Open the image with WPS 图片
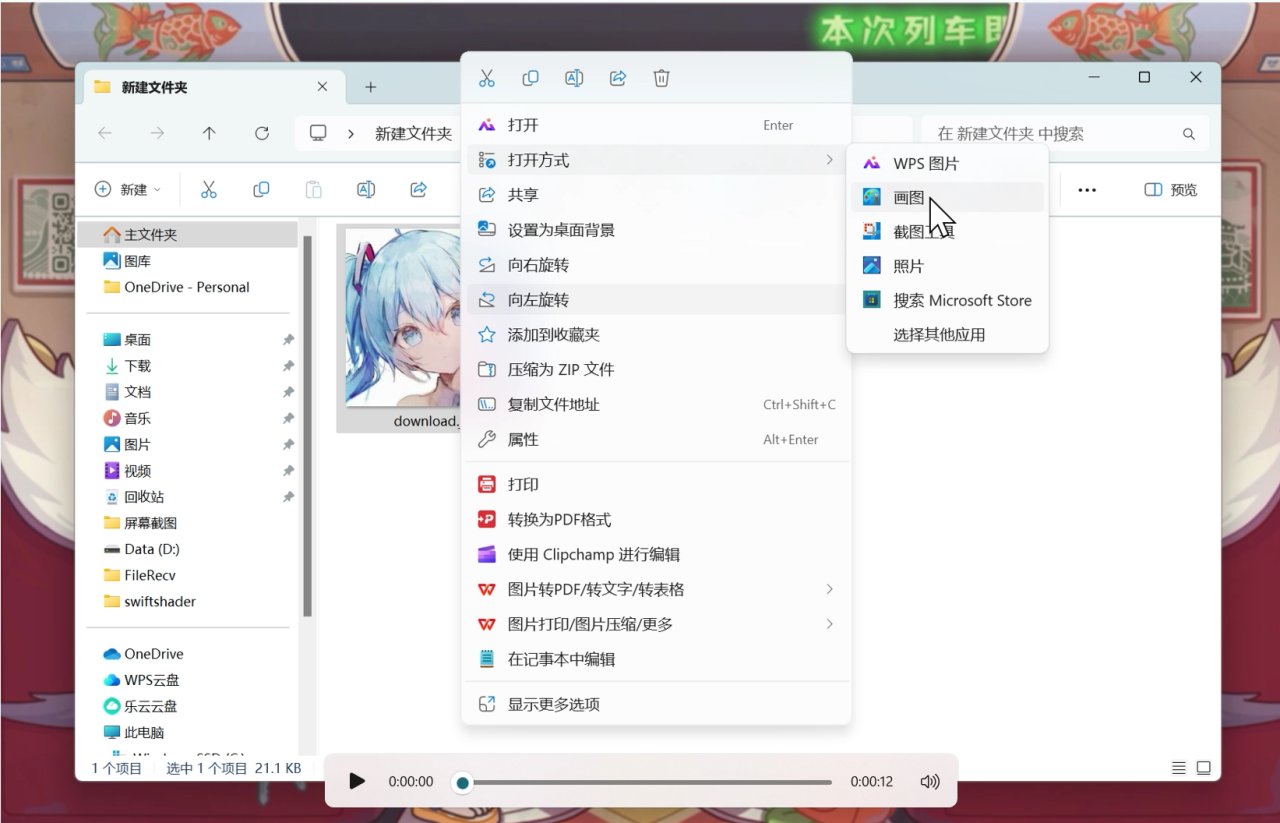 point(947,163)
